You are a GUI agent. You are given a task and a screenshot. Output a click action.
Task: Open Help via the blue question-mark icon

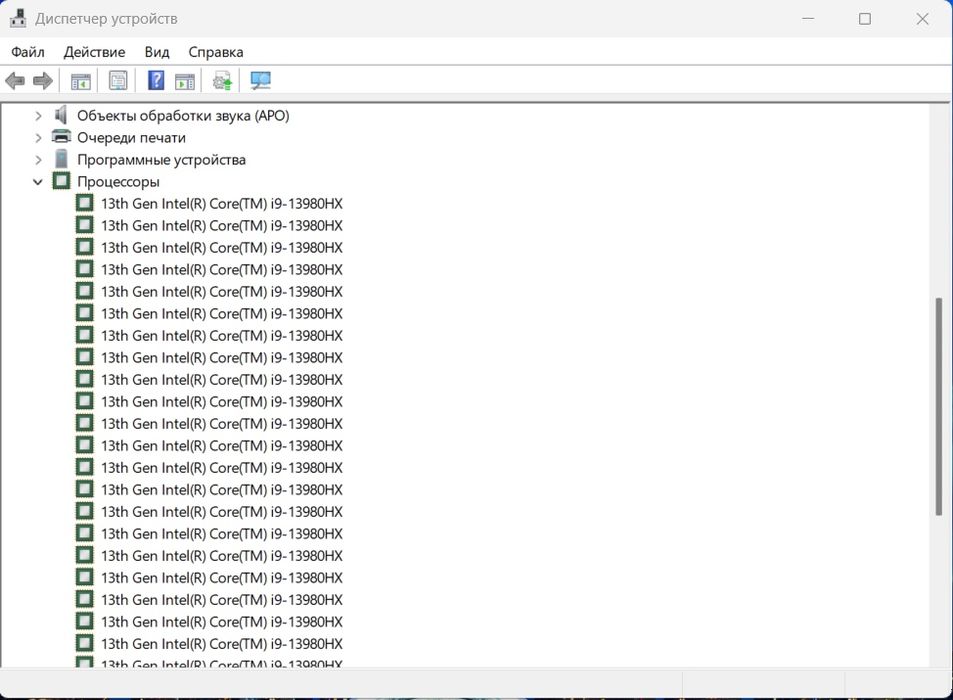(156, 80)
